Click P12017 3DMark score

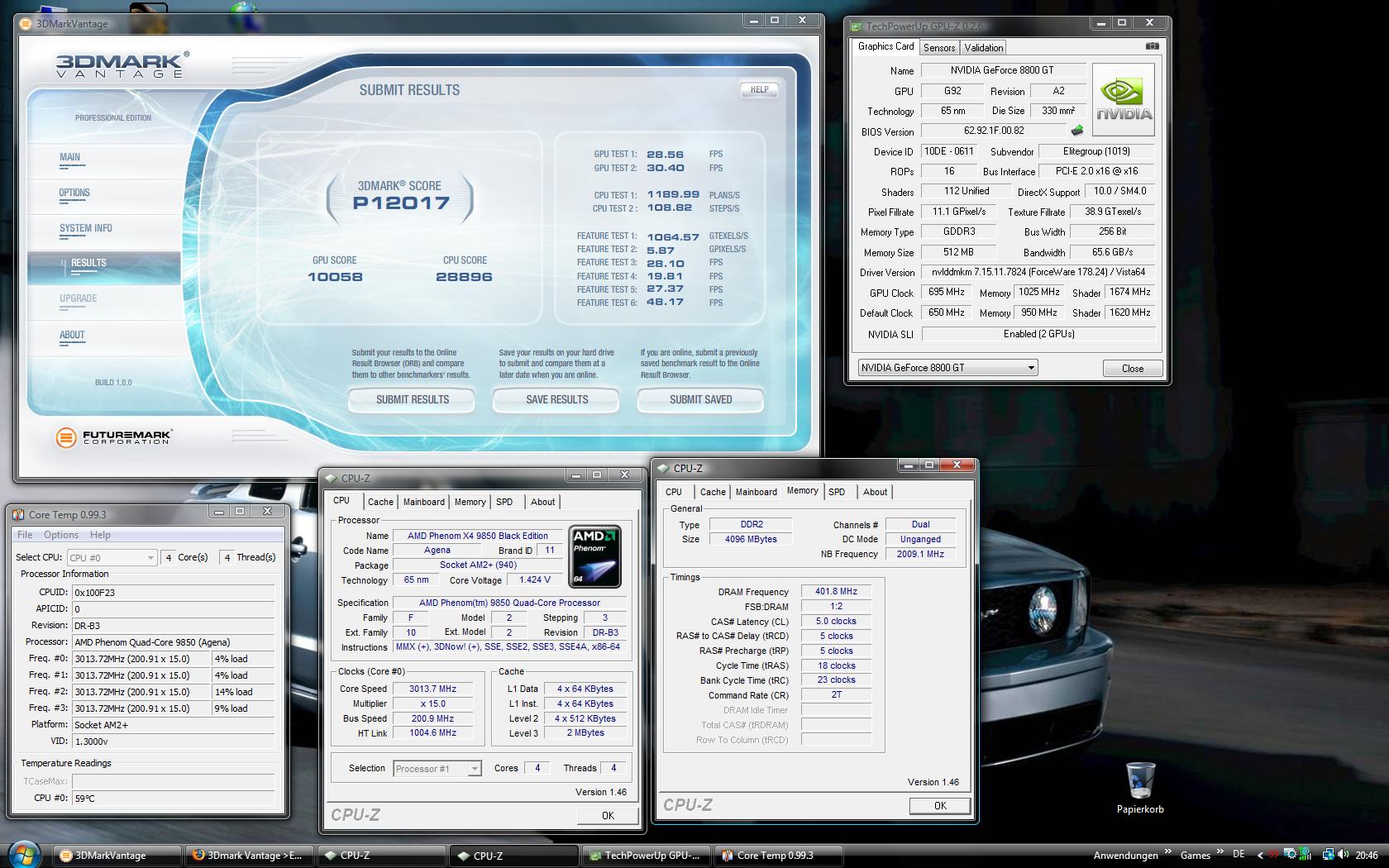(401, 203)
